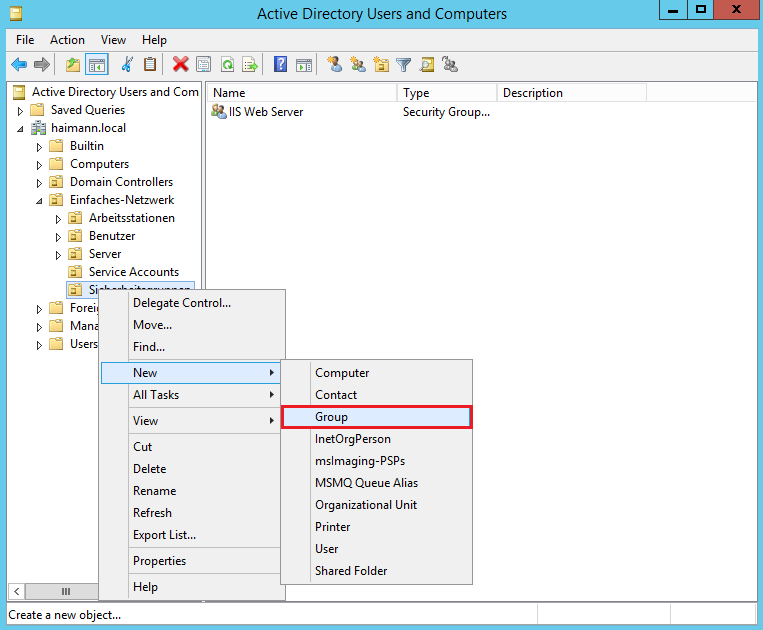Click the haimann.local domain icon
The height and width of the screenshot is (630, 763).
38,128
